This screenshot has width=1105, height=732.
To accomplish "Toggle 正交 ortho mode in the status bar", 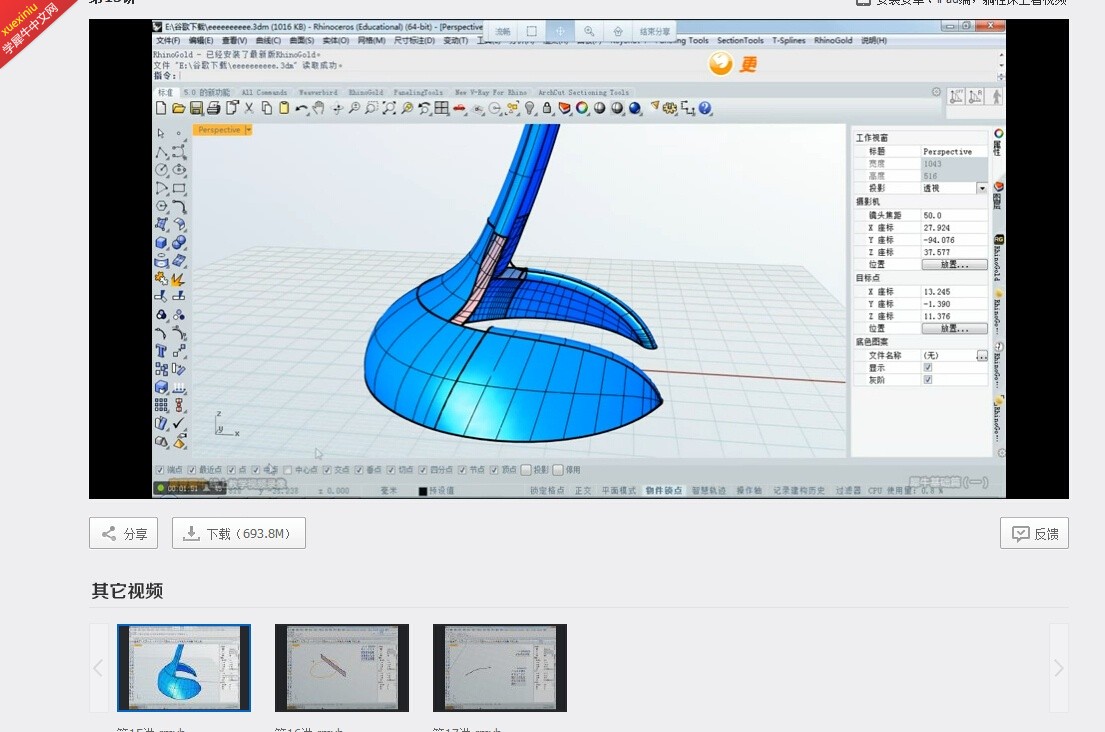I will point(583,490).
